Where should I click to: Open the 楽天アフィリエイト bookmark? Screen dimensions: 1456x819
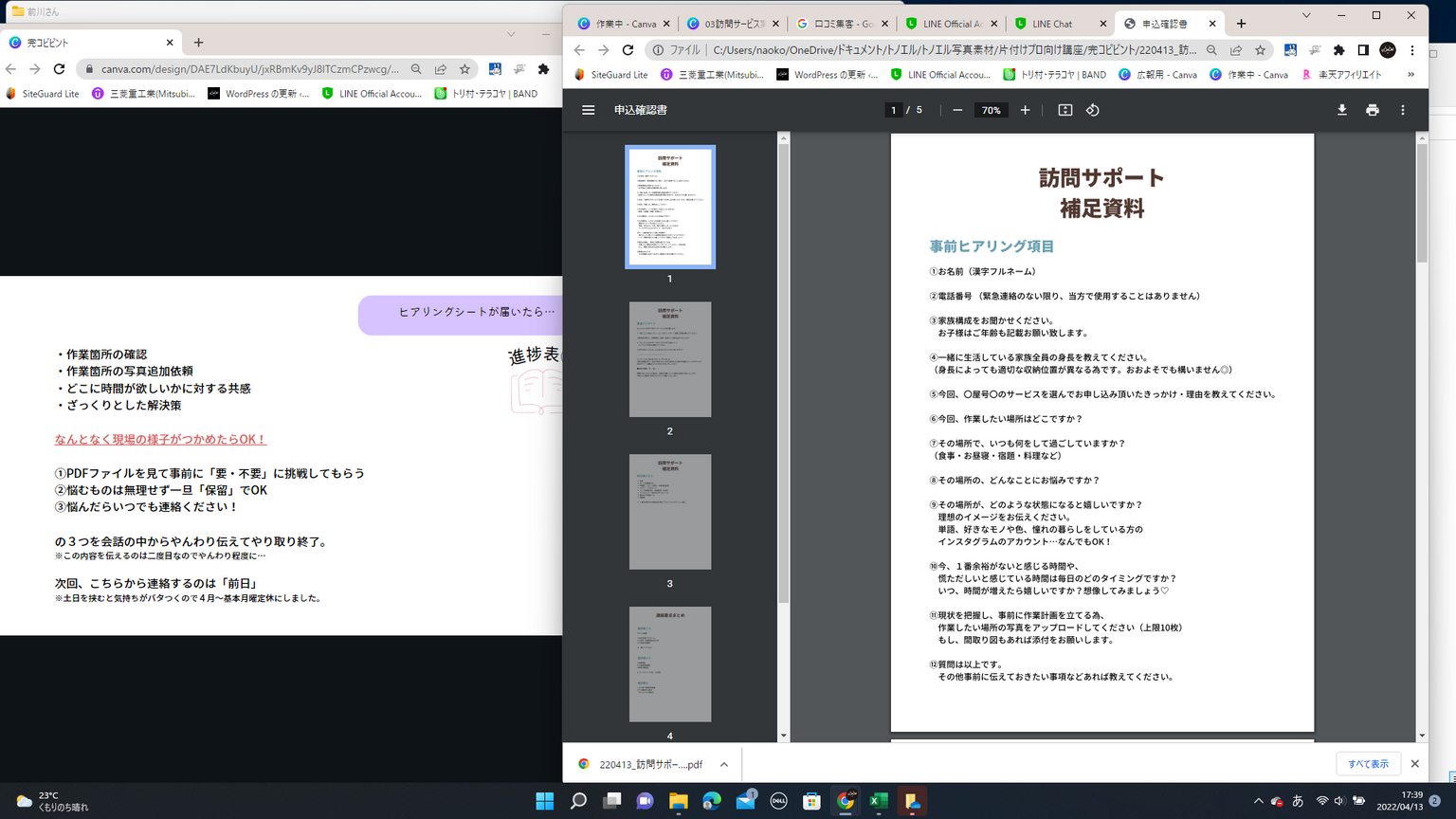tap(1342, 75)
